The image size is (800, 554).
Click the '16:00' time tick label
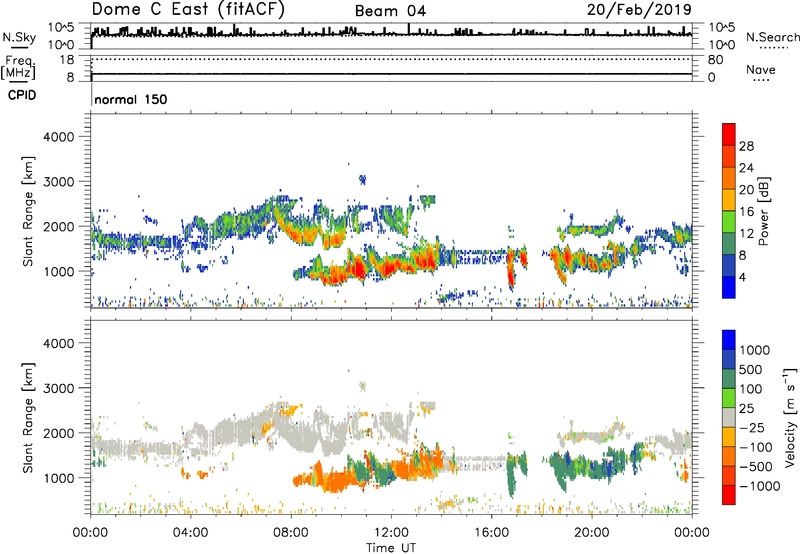491,533
